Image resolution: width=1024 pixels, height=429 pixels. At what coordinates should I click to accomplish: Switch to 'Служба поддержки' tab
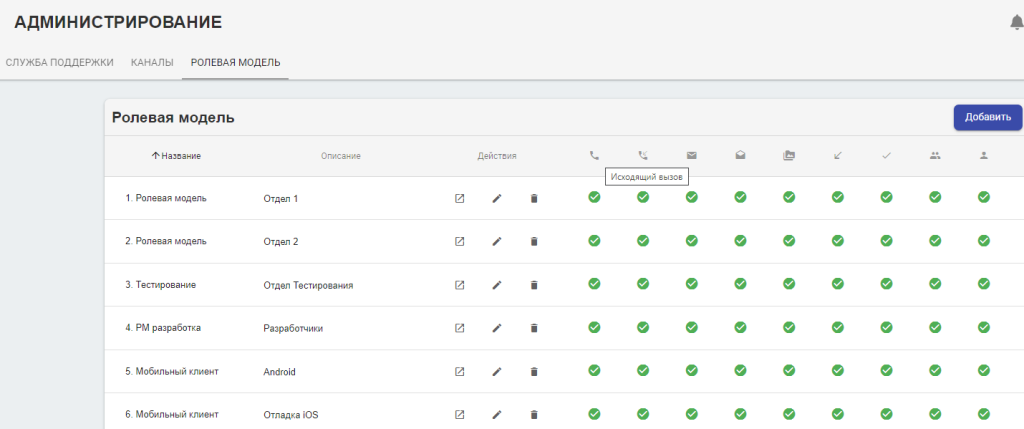[60, 62]
